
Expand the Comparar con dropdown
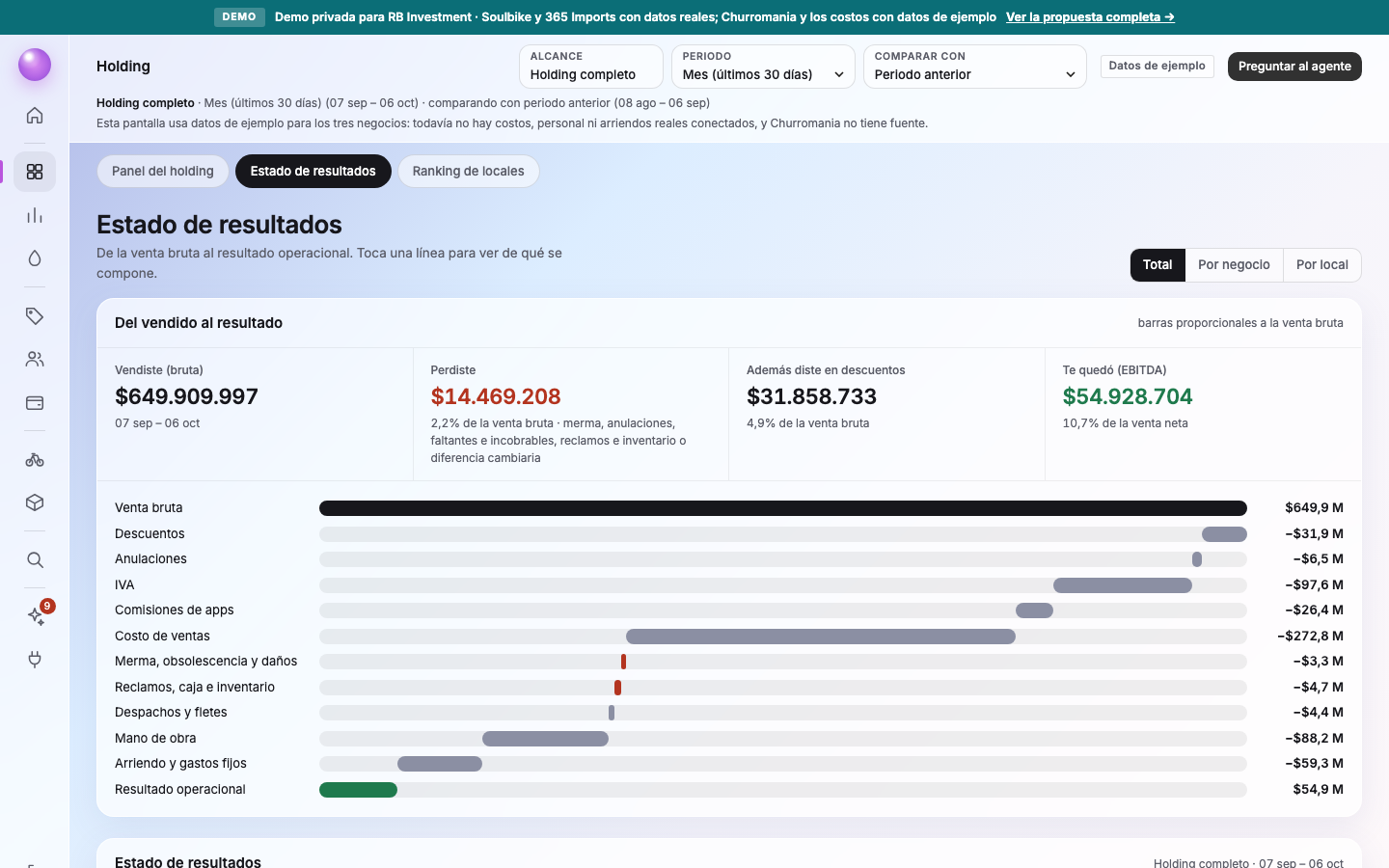974,67
